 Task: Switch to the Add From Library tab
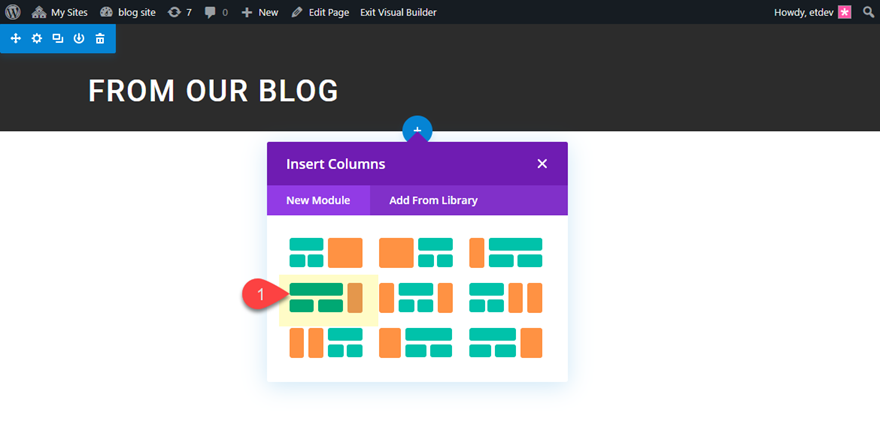433,200
